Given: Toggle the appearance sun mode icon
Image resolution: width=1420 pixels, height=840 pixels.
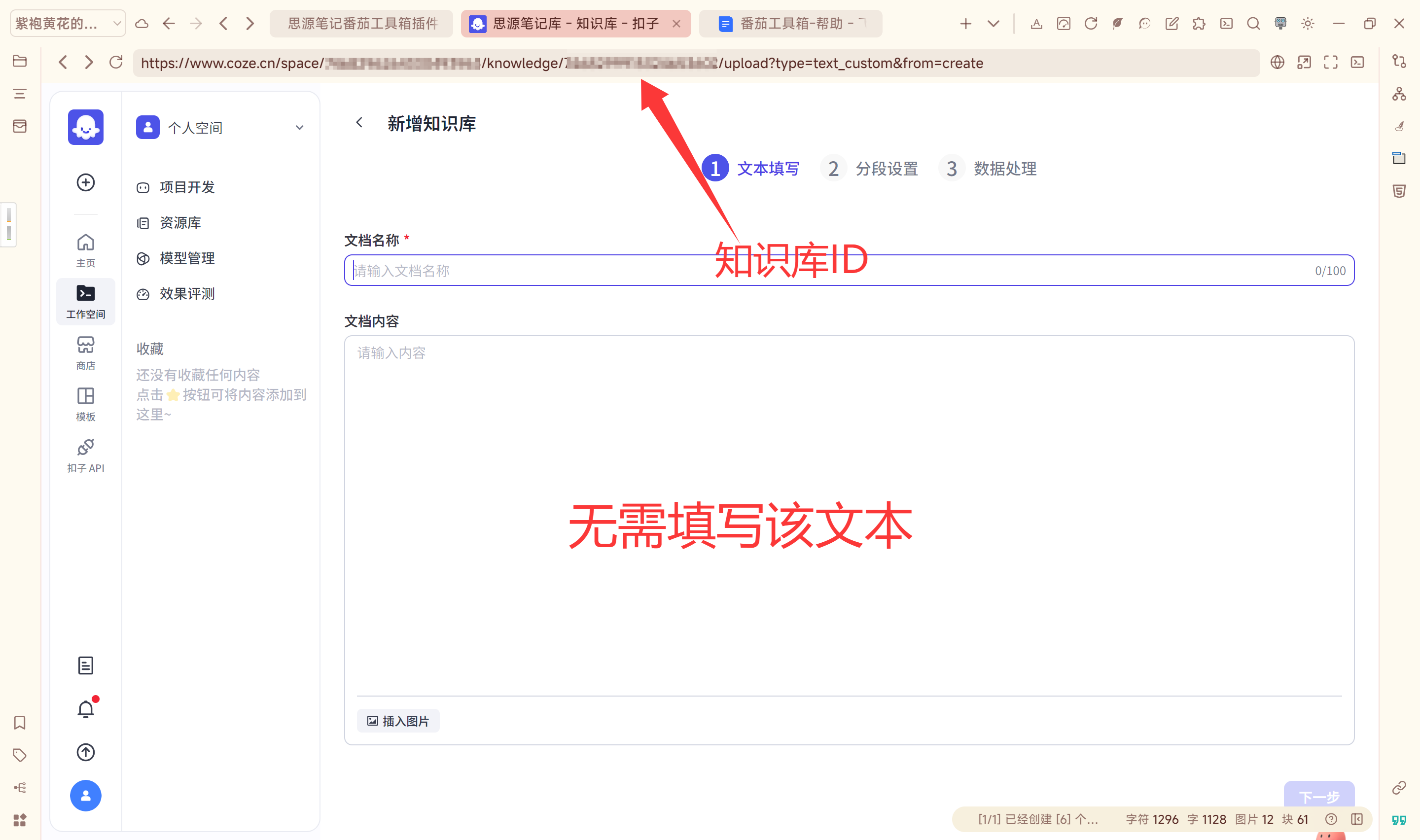Looking at the screenshot, I should coord(1308,23).
